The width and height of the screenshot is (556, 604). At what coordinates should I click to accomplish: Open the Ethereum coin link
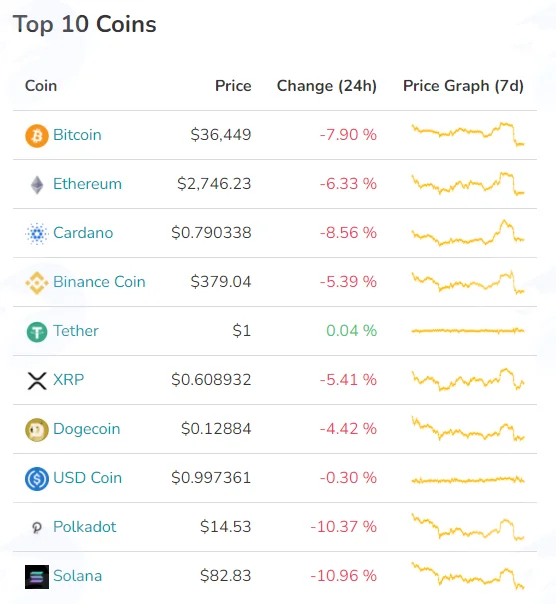click(87, 184)
